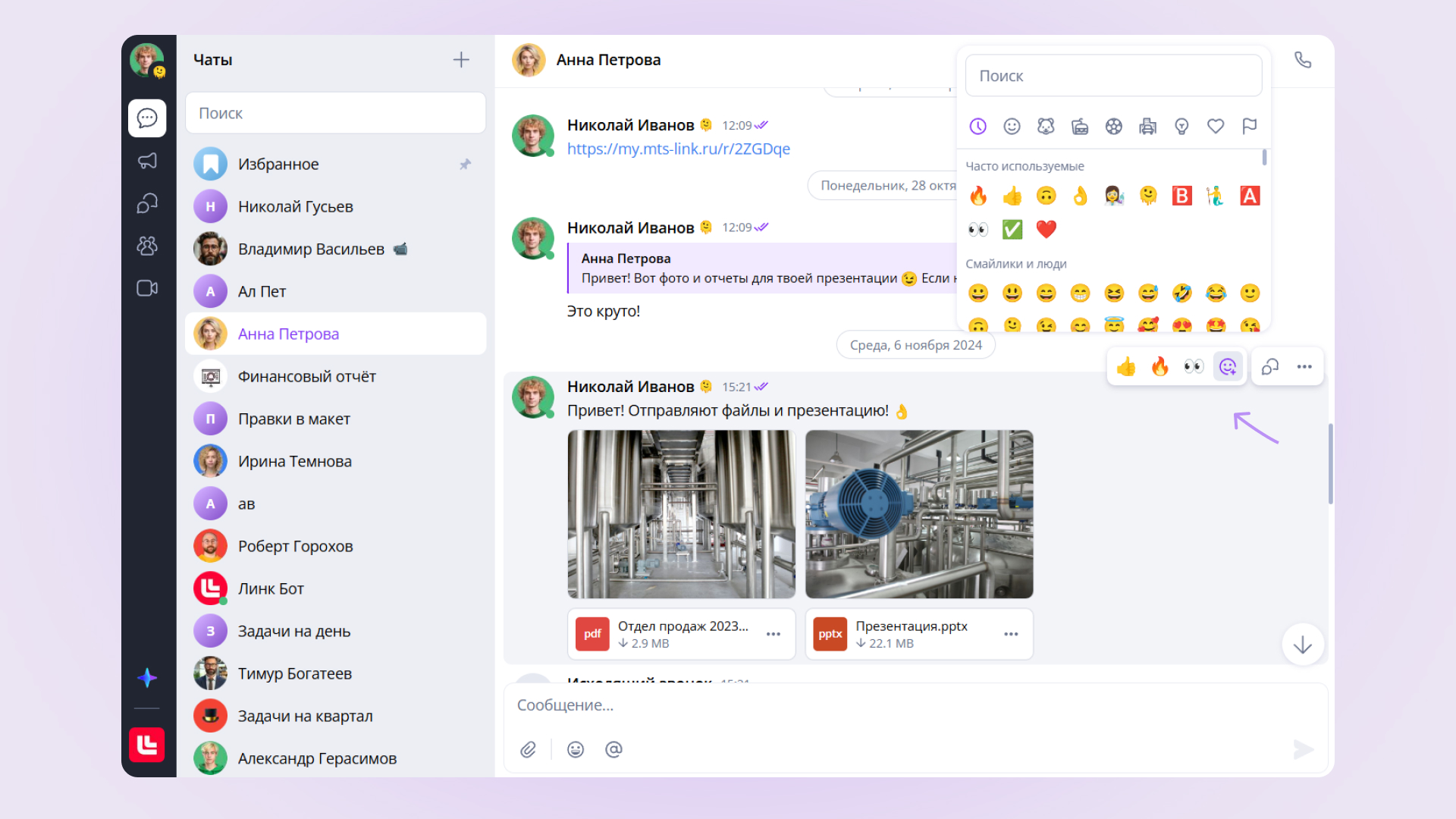Click the emoji search field
1456x819 pixels.
click(x=1113, y=76)
